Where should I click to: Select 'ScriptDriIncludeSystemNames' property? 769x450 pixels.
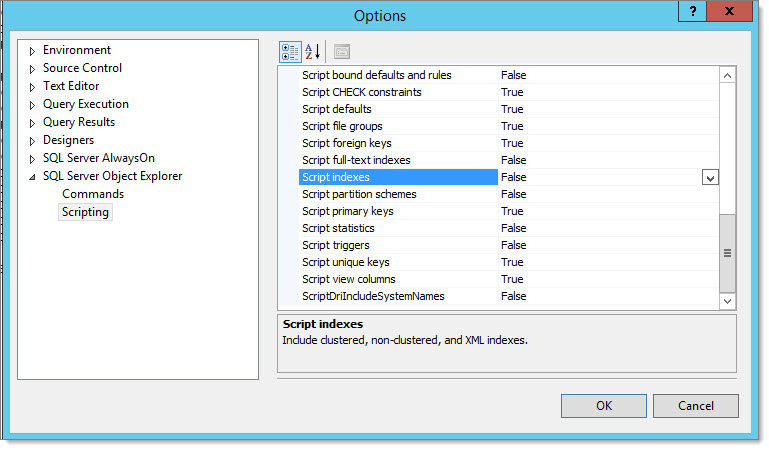coord(373,296)
